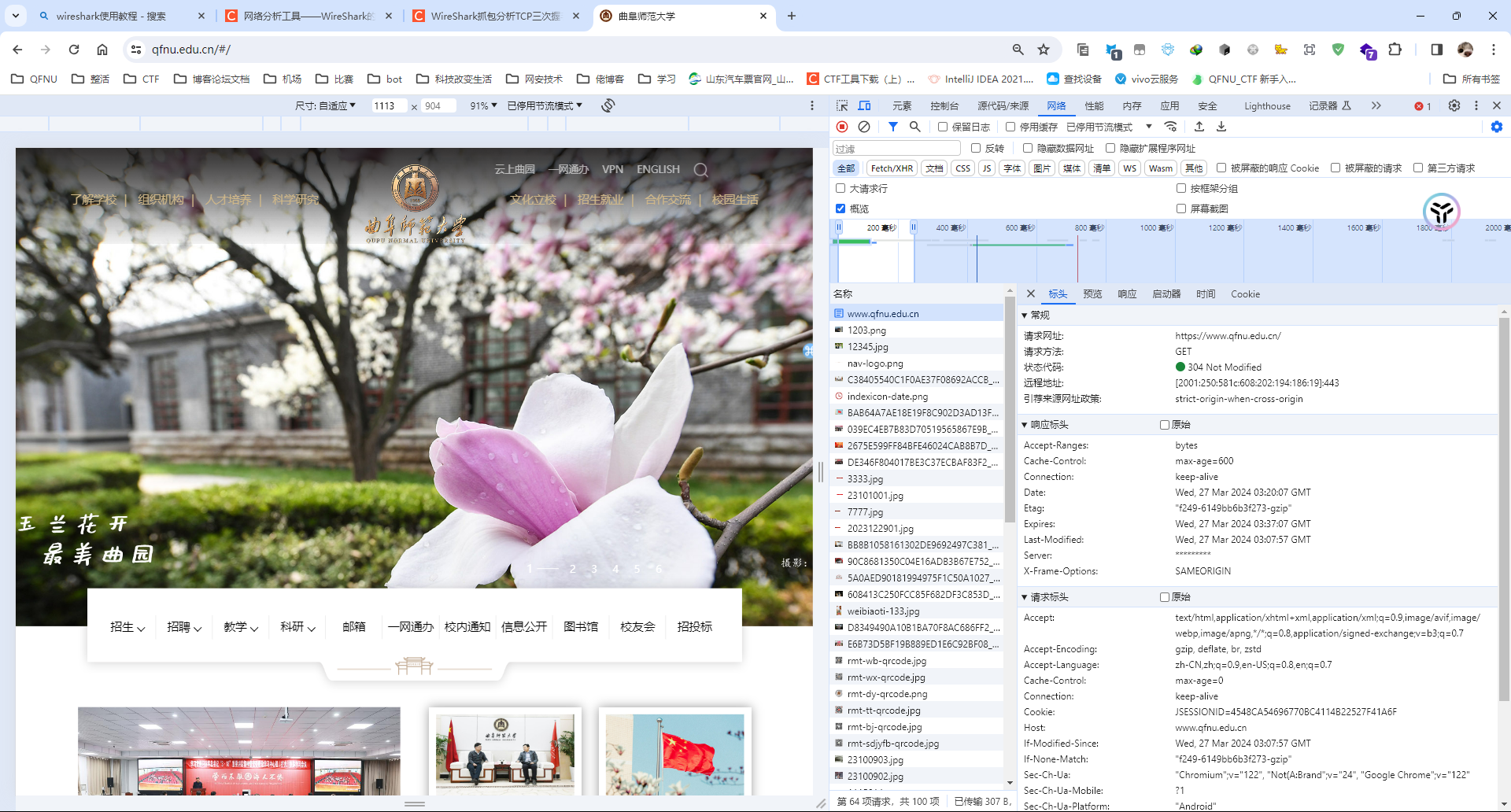1511x812 pixels.
Task: Click the Fetch/XHR filter button
Action: [892, 168]
